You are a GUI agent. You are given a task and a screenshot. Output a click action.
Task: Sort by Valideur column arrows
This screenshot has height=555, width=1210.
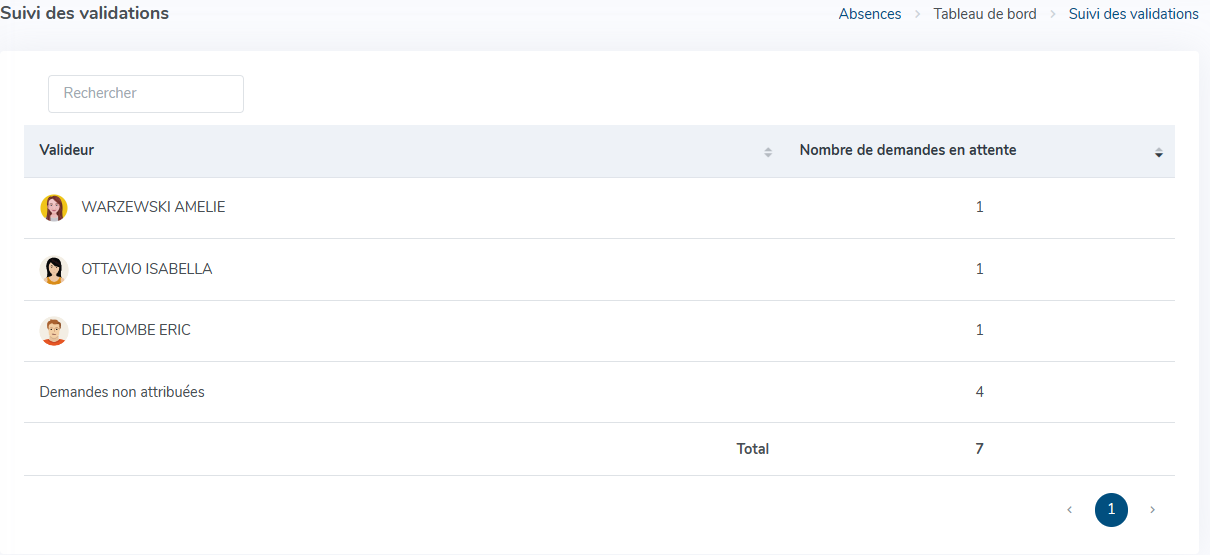(x=768, y=152)
